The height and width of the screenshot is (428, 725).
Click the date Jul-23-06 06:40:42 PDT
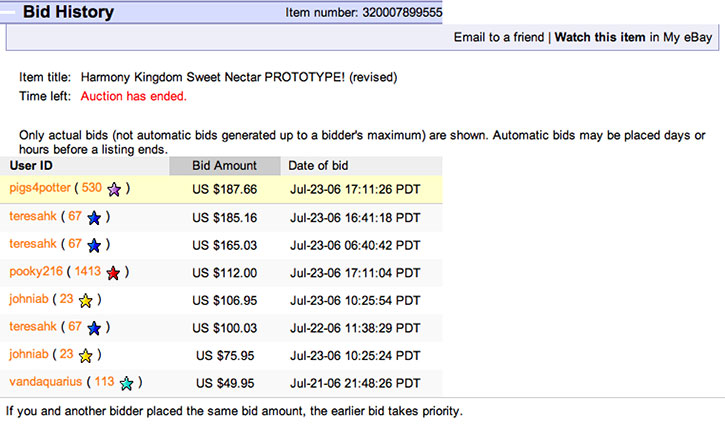pyautogui.click(x=355, y=245)
